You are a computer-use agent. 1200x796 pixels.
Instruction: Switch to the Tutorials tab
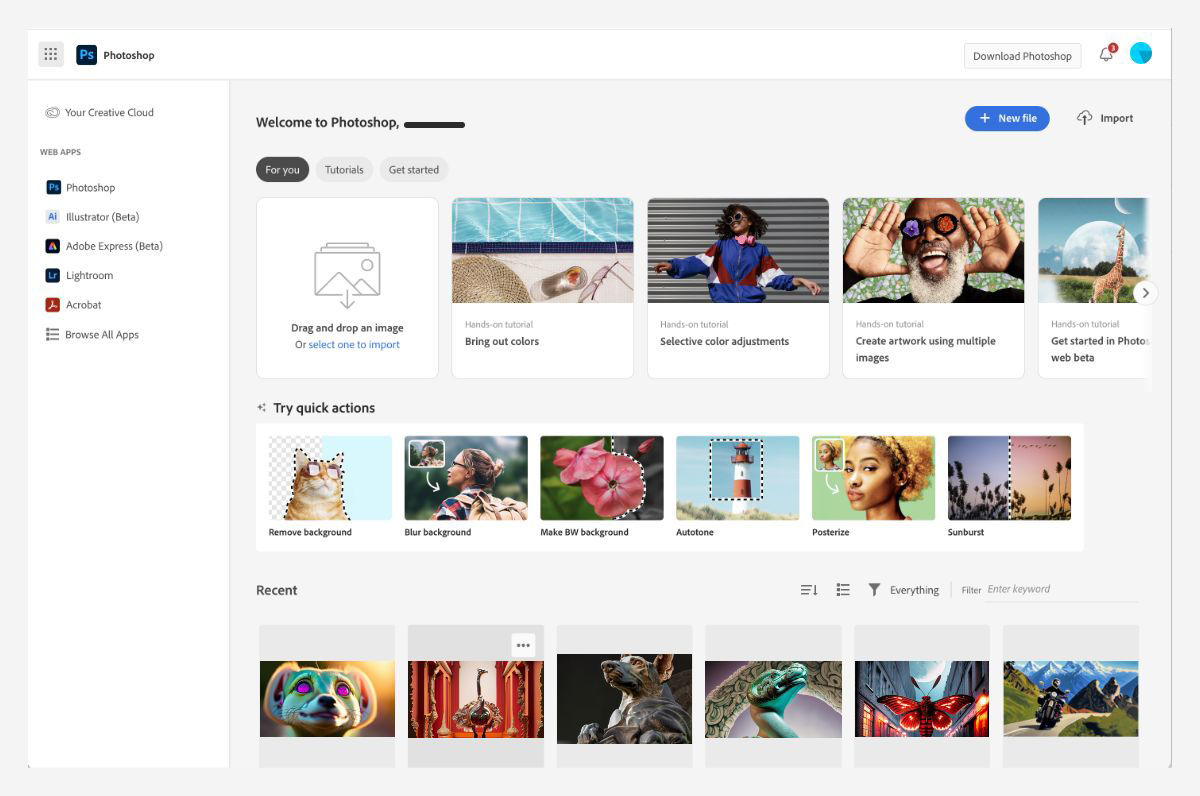point(344,169)
